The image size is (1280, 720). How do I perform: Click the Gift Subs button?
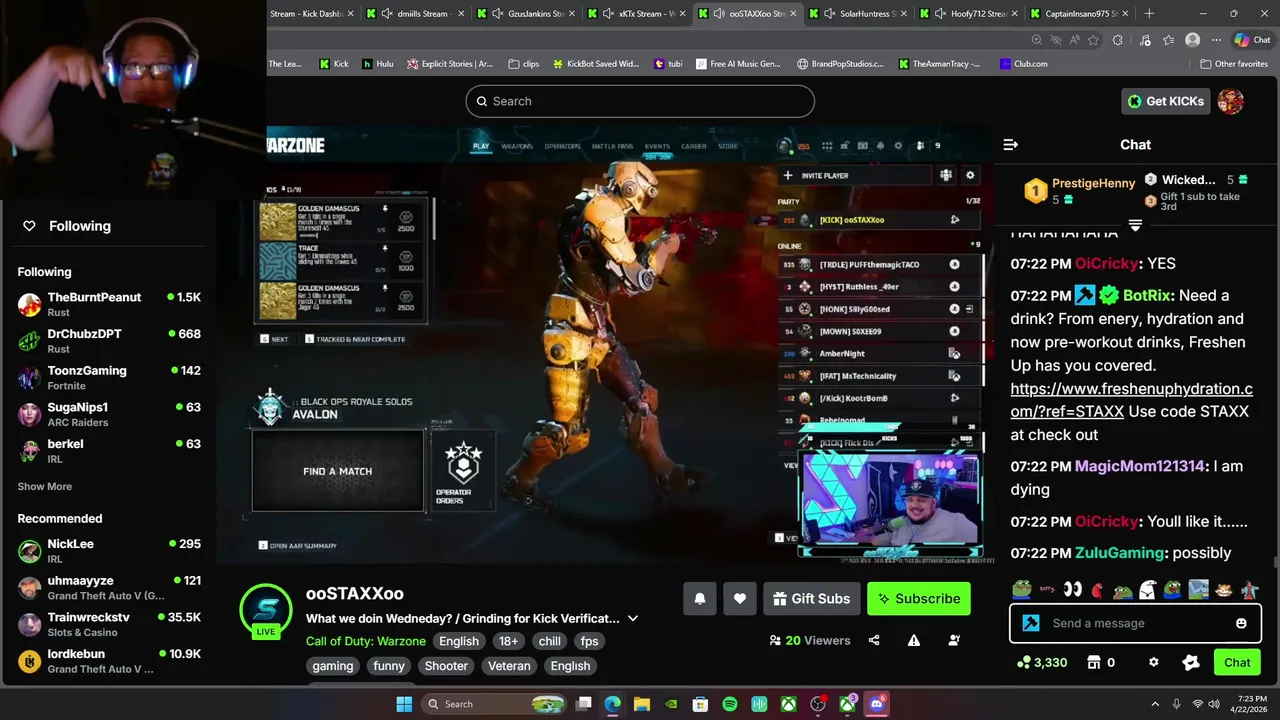pos(811,598)
